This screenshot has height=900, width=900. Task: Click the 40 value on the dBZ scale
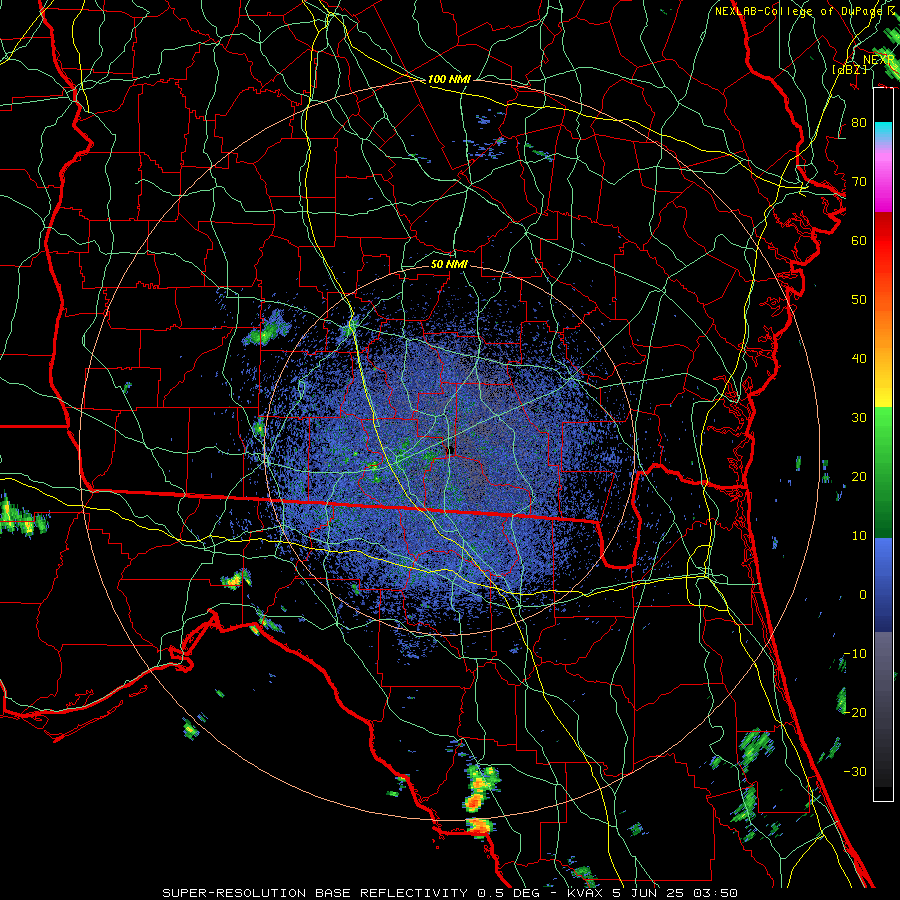pos(859,359)
